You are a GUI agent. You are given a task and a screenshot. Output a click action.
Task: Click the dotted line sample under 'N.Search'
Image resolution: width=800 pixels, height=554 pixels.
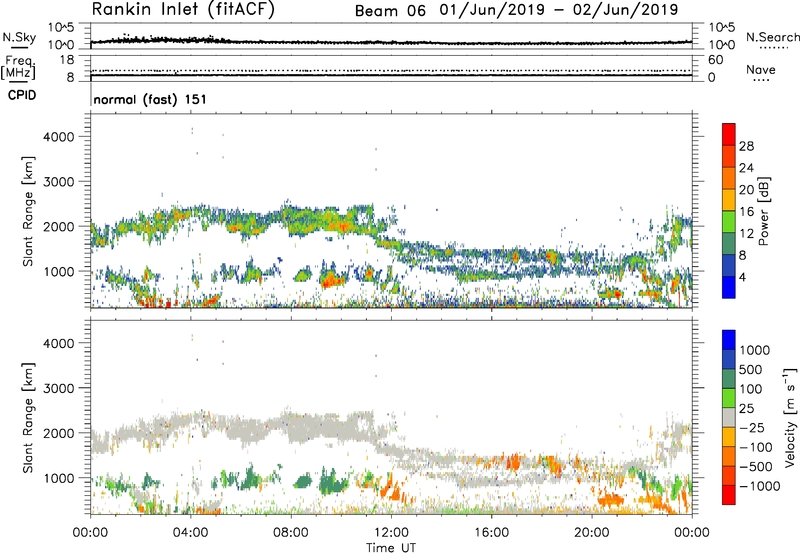point(774,48)
